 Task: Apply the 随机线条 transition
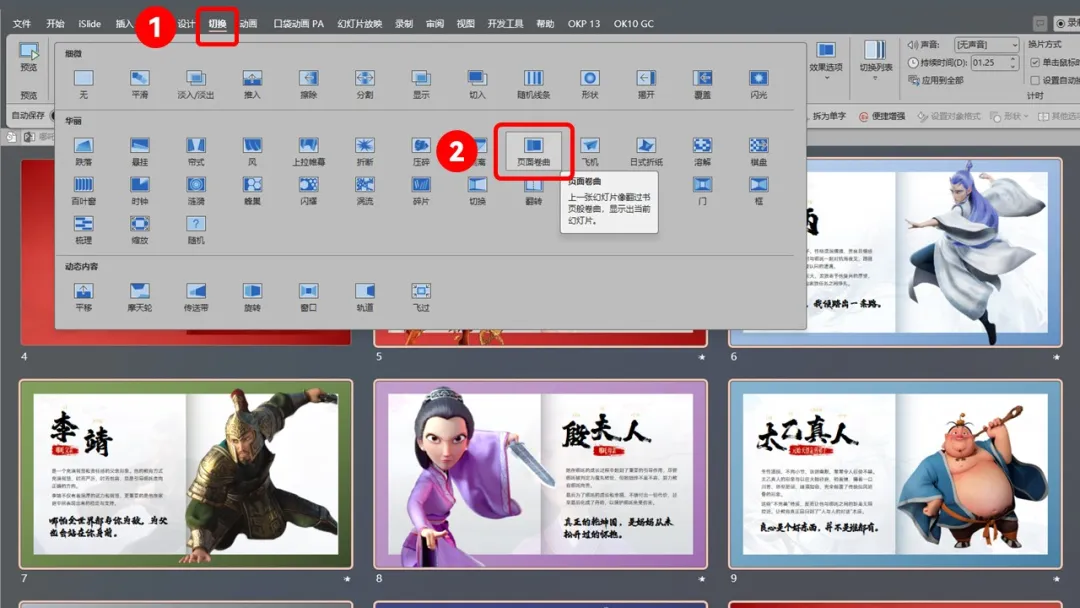tap(534, 84)
